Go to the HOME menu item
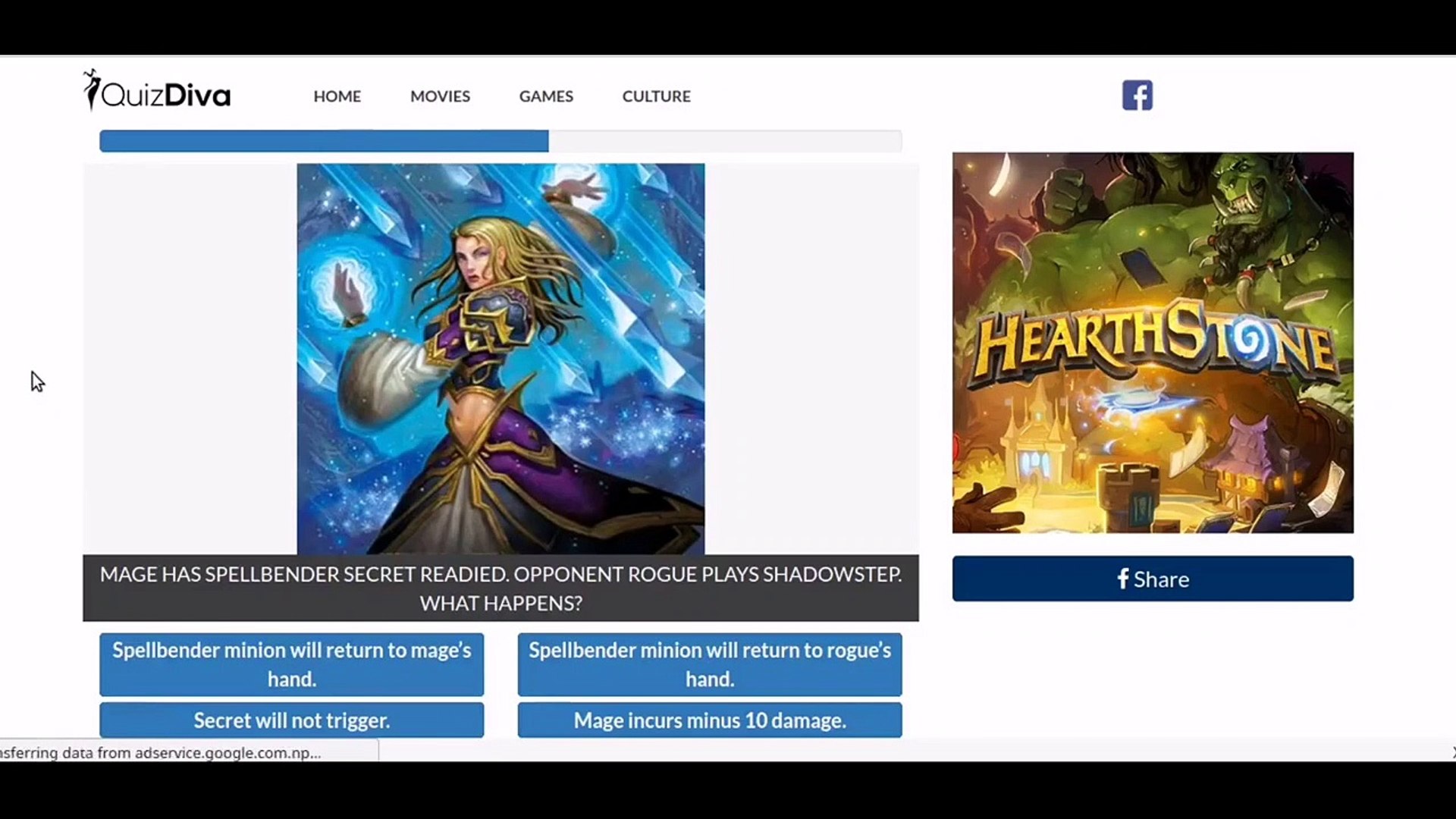The height and width of the screenshot is (819, 1456). (337, 96)
